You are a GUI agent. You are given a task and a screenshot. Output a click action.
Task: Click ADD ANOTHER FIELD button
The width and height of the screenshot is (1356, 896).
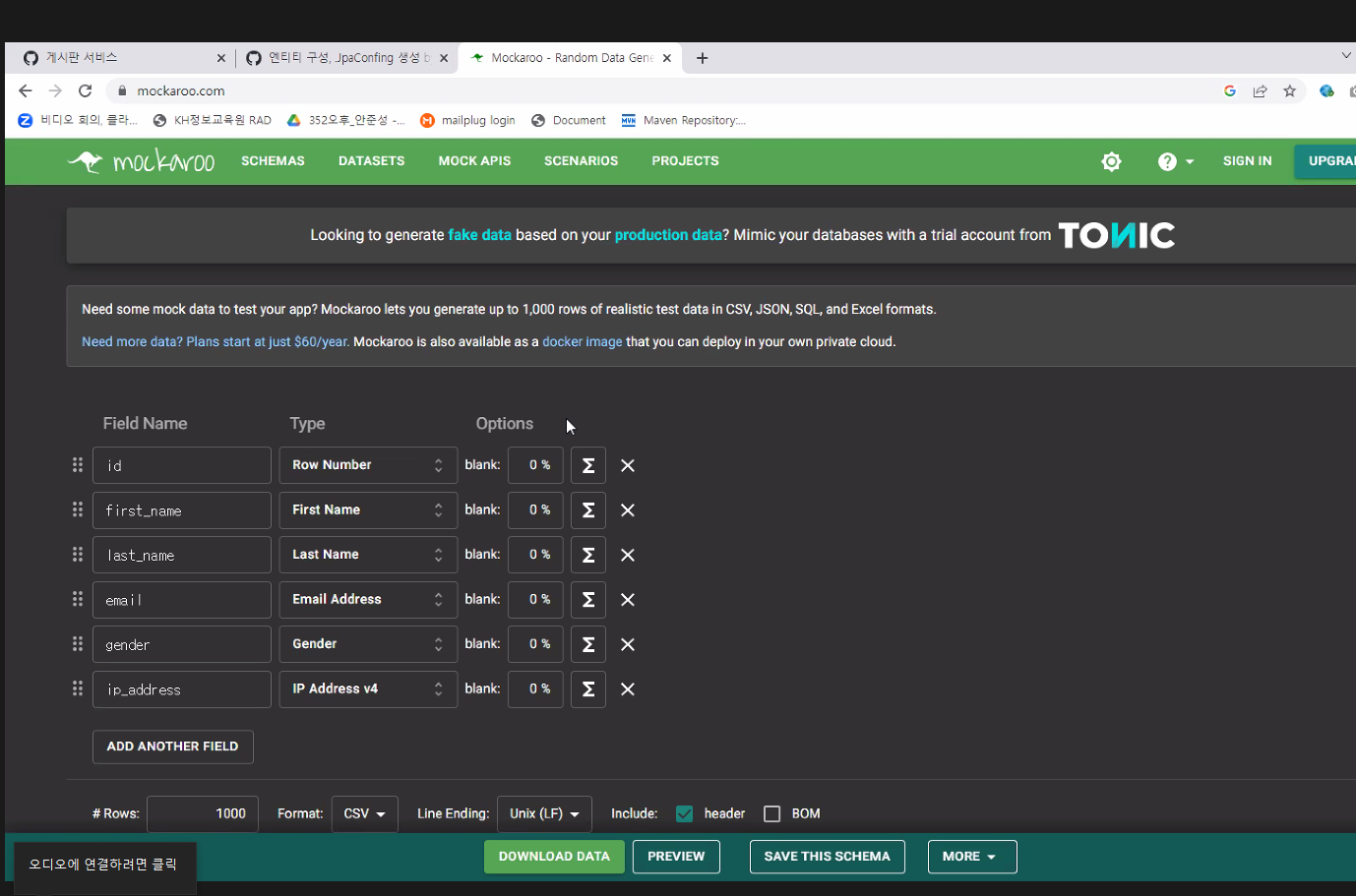click(x=172, y=747)
